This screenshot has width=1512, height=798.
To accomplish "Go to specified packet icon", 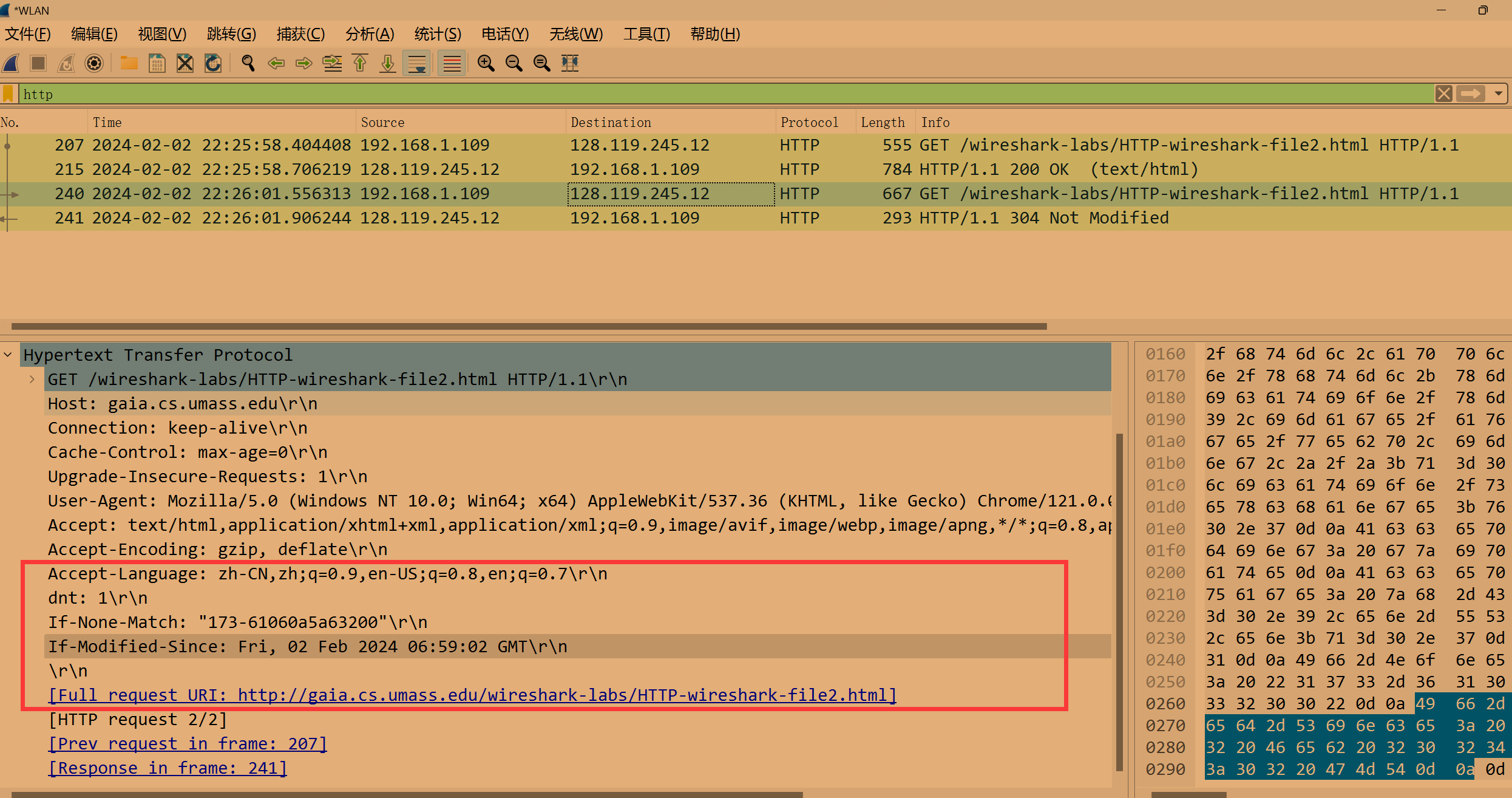I will tap(332, 63).
